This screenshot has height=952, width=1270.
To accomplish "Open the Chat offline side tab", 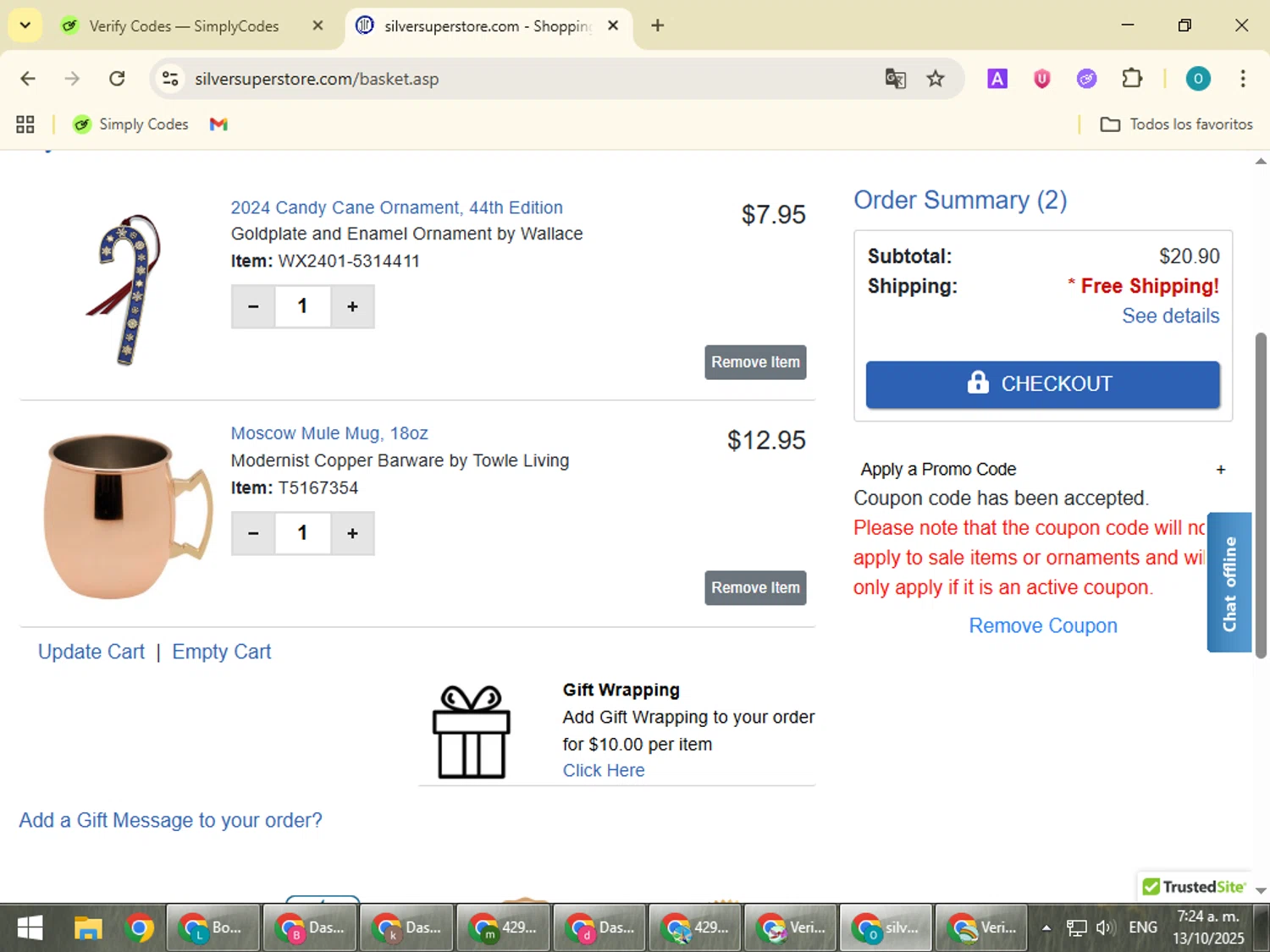I will [1229, 583].
